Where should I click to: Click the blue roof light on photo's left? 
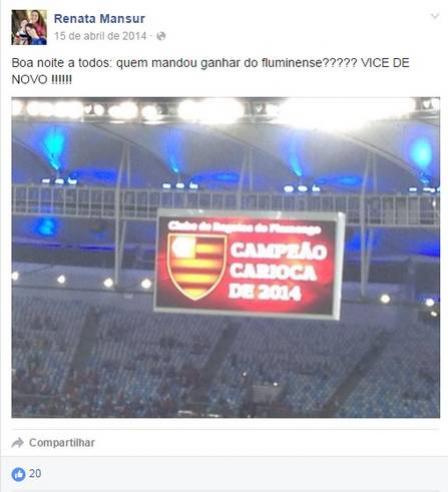click(53, 147)
